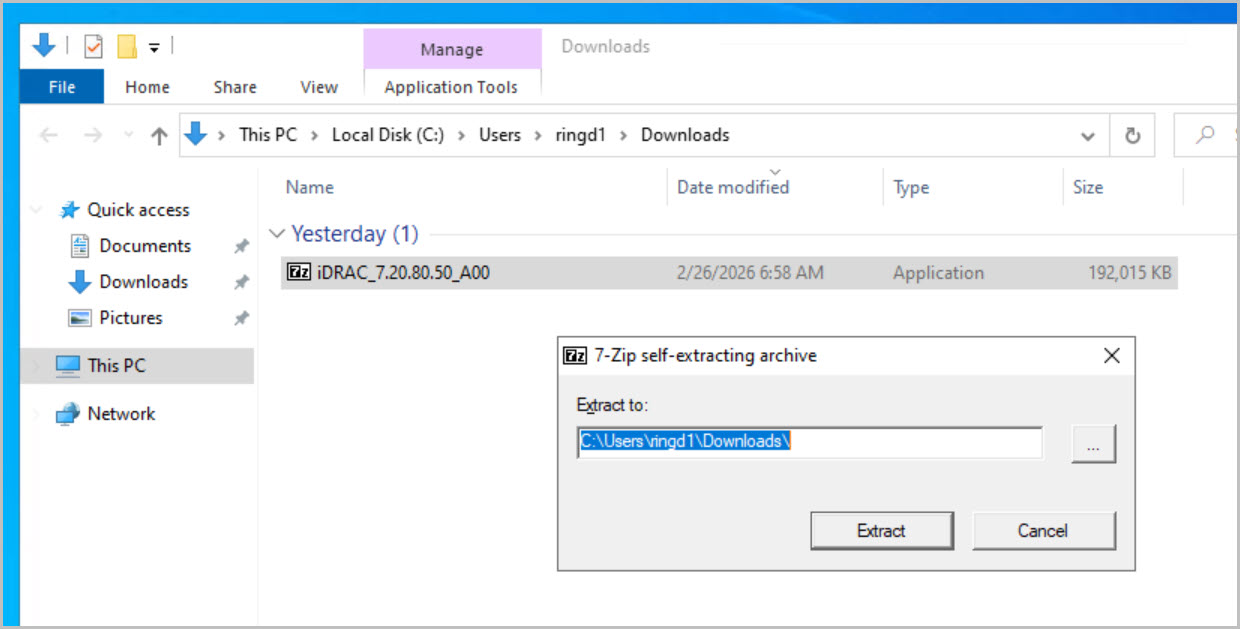Select Users in the address path
This screenshot has width=1240, height=629.
click(x=500, y=135)
